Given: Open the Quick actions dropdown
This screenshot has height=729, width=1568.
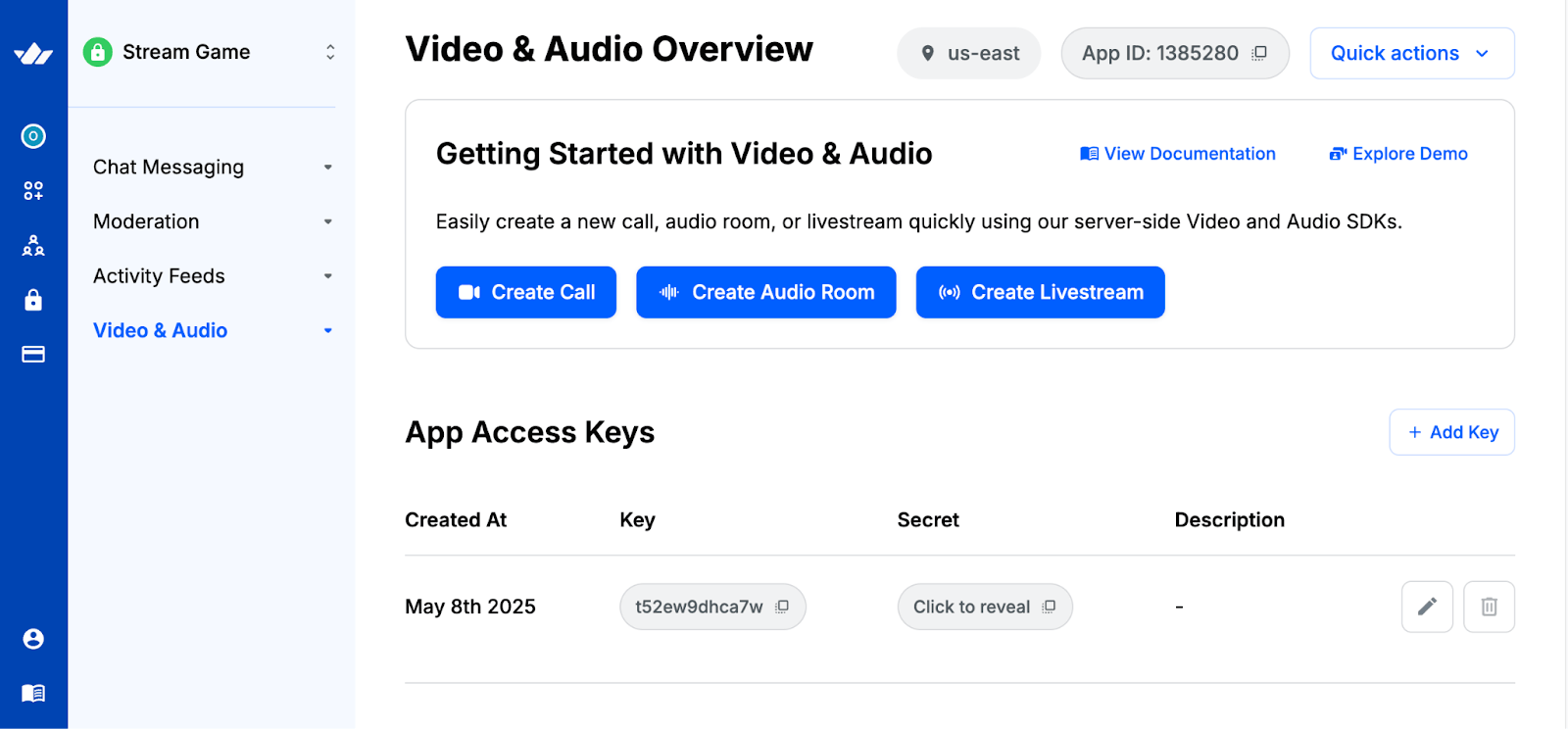Looking at the screenshot, I should pos(1411,53).
